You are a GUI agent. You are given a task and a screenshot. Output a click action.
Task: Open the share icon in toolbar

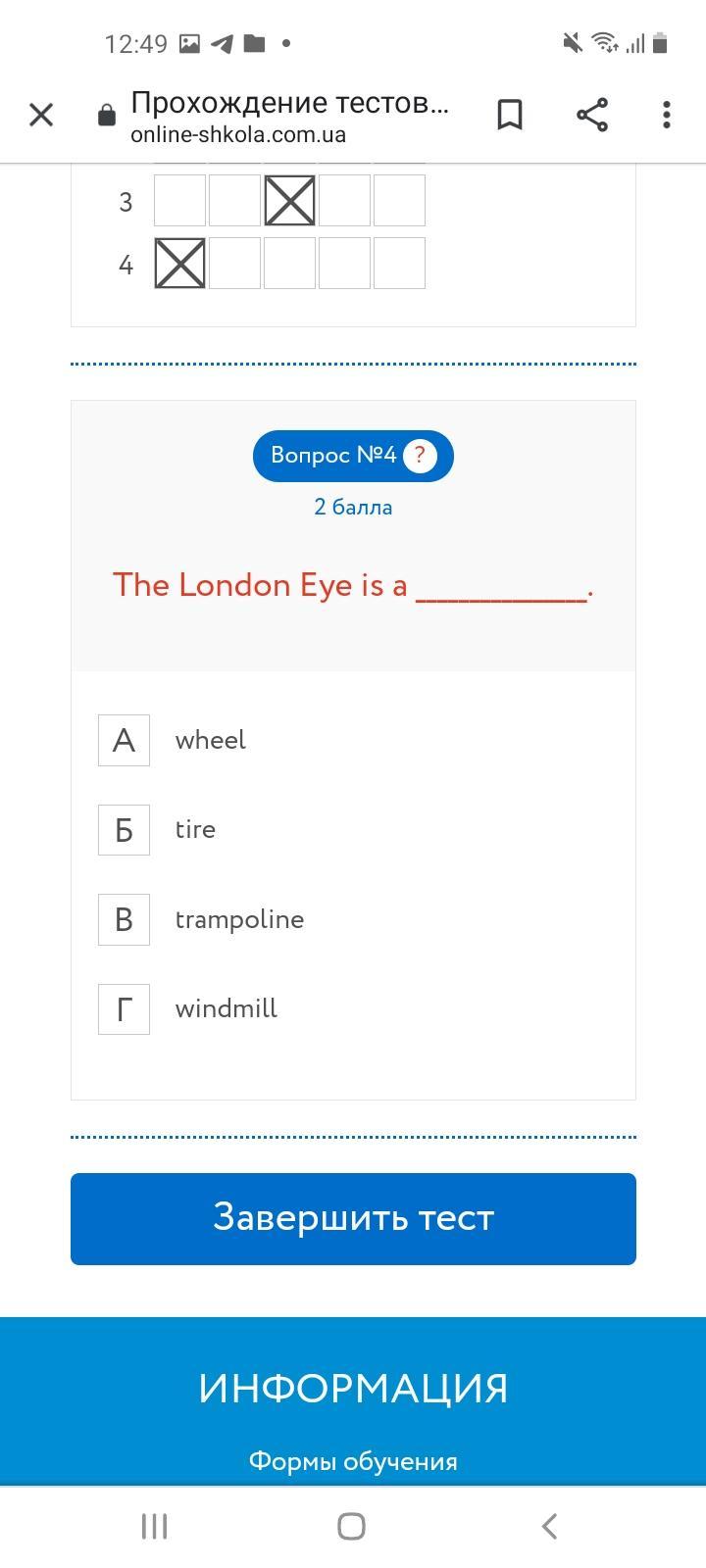(592, 115)
